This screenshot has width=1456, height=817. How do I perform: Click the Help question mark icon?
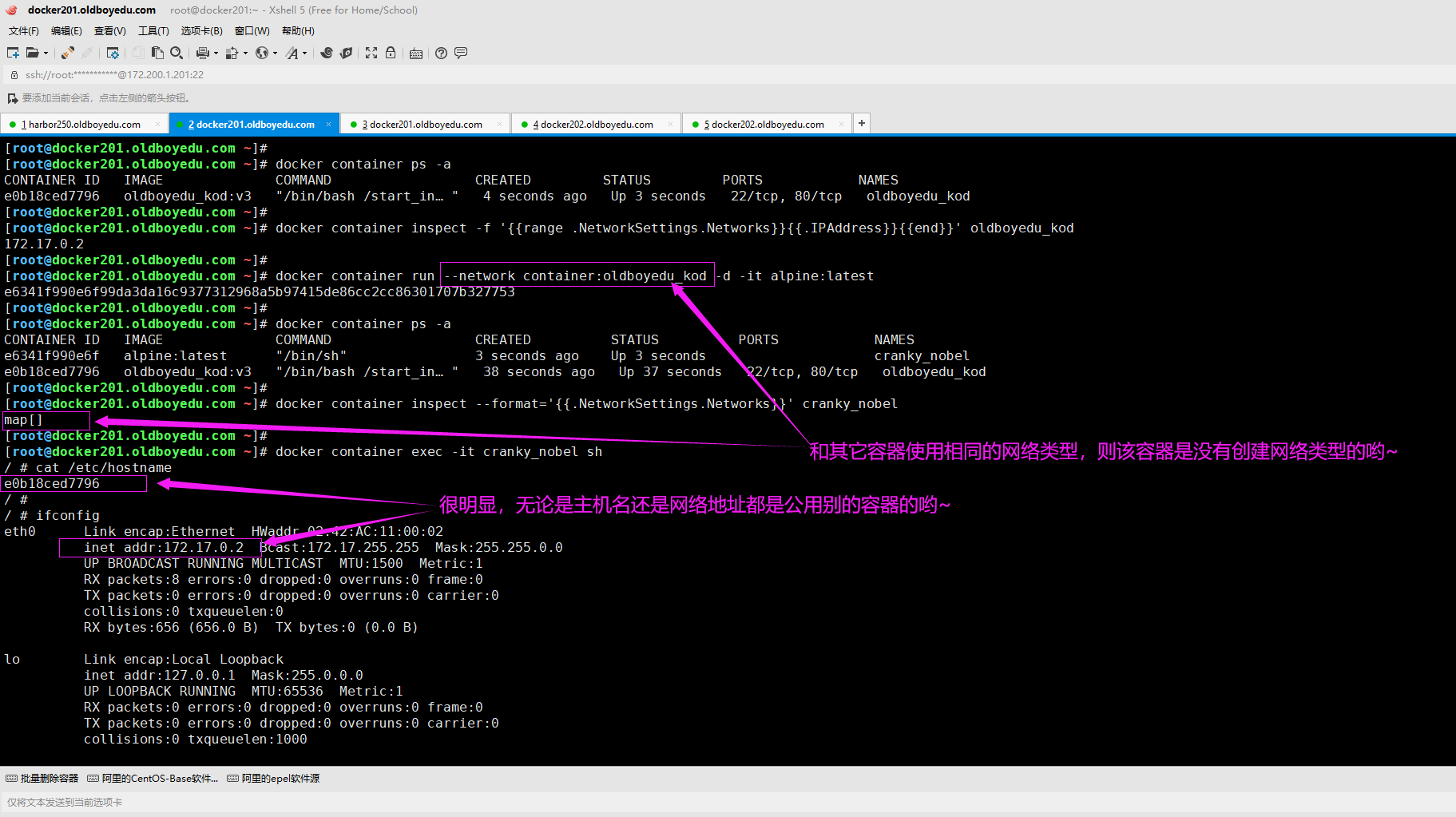coord(441,53)
